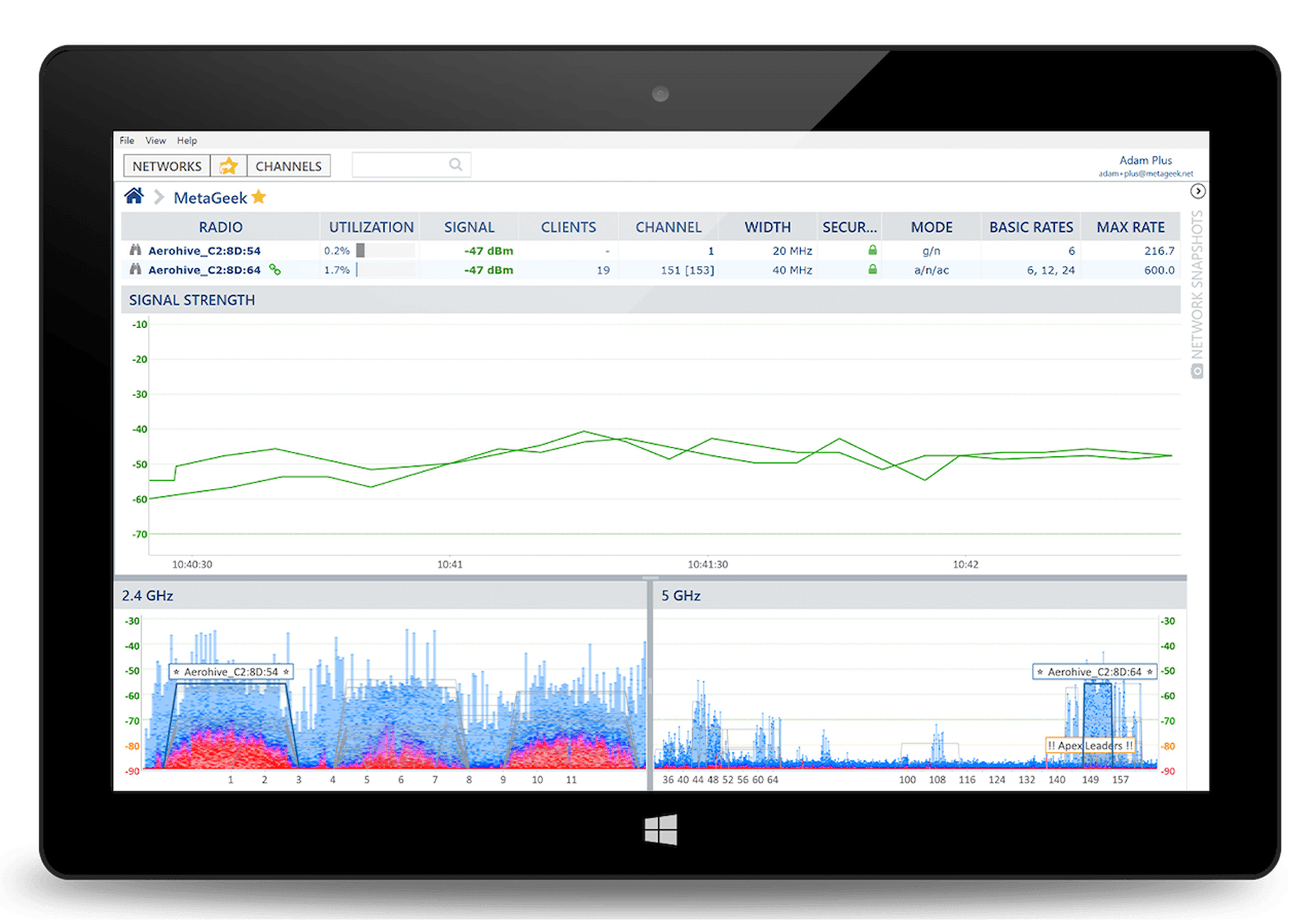
Task: Click the lock icon in the g/n row
Action: click(873, 249)
